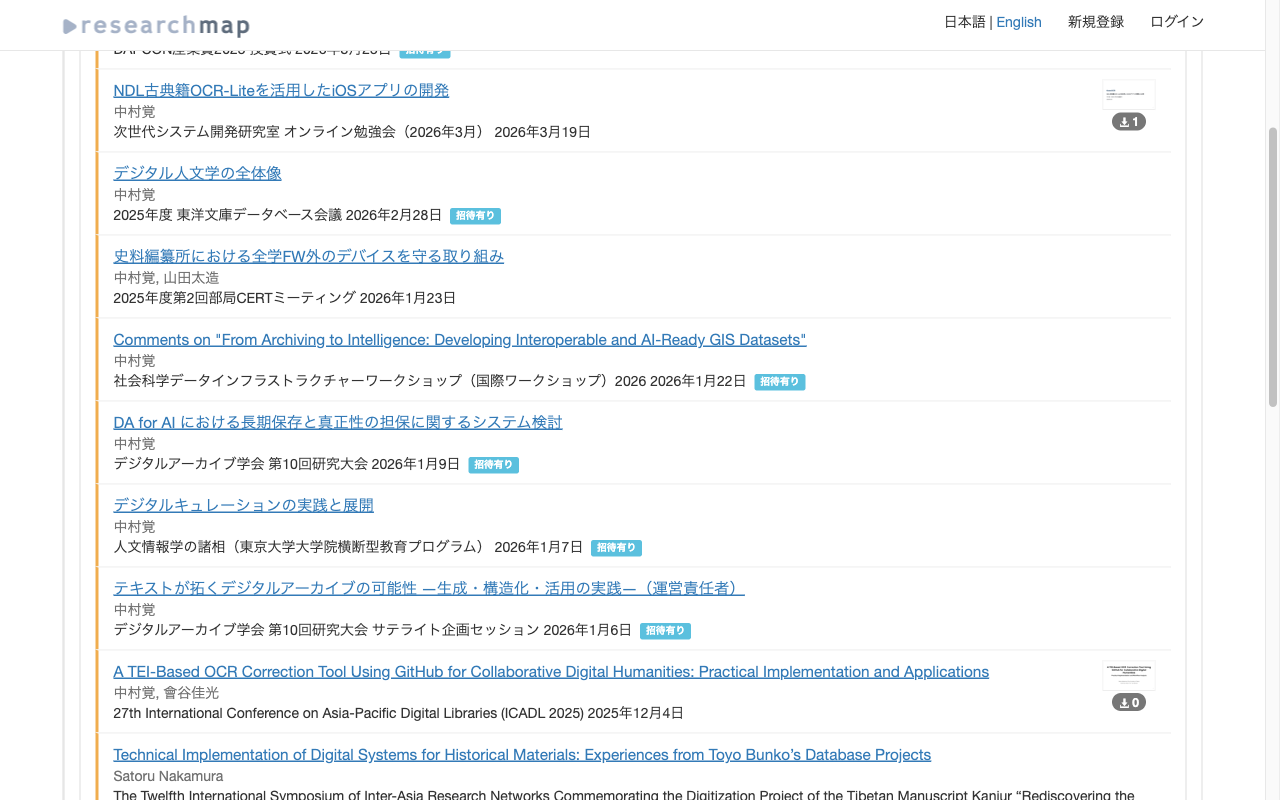Open デジタルキュレーションの実践と展開 link

(243, 505)
